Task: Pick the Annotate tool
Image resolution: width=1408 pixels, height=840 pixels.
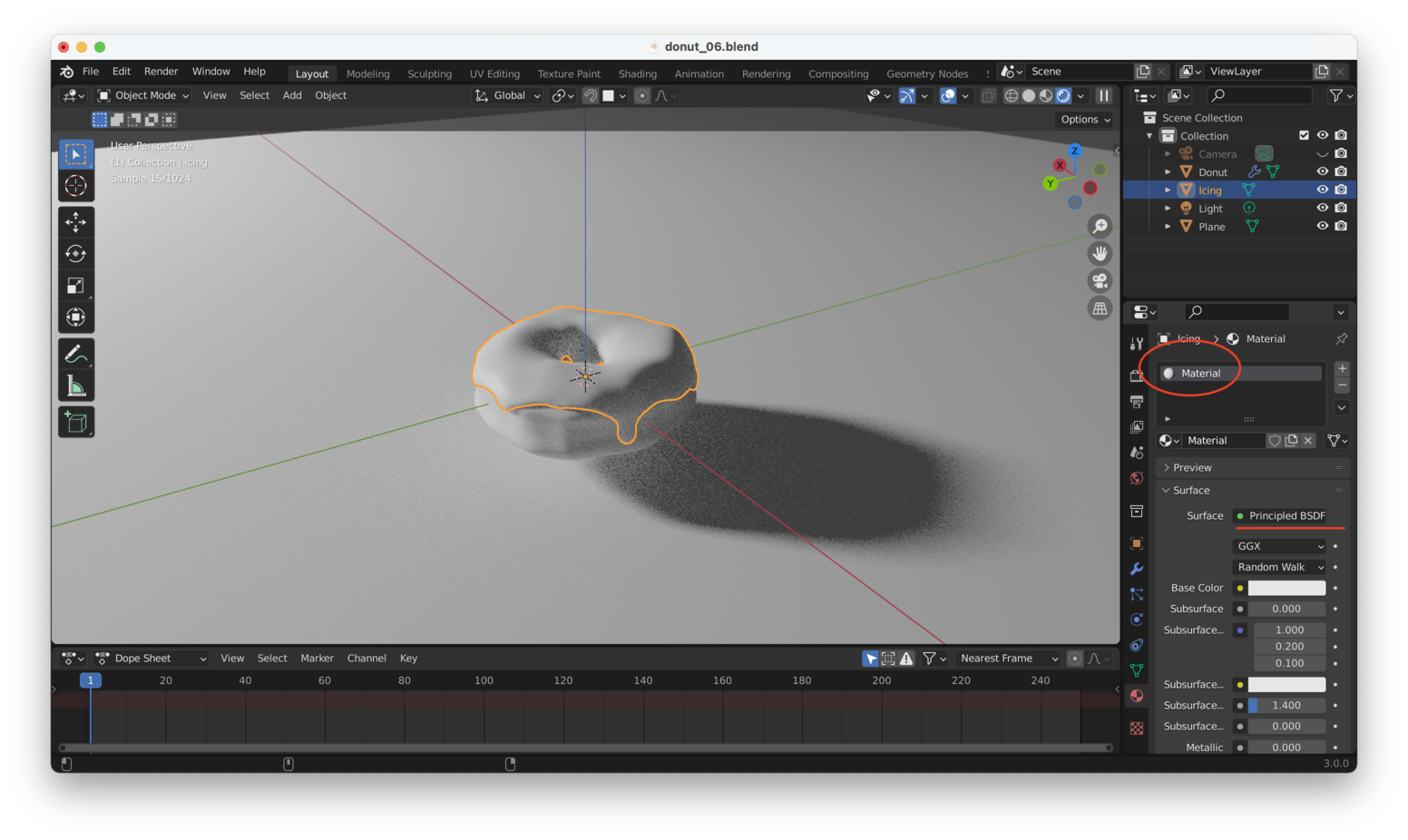Action: (76, 352)
